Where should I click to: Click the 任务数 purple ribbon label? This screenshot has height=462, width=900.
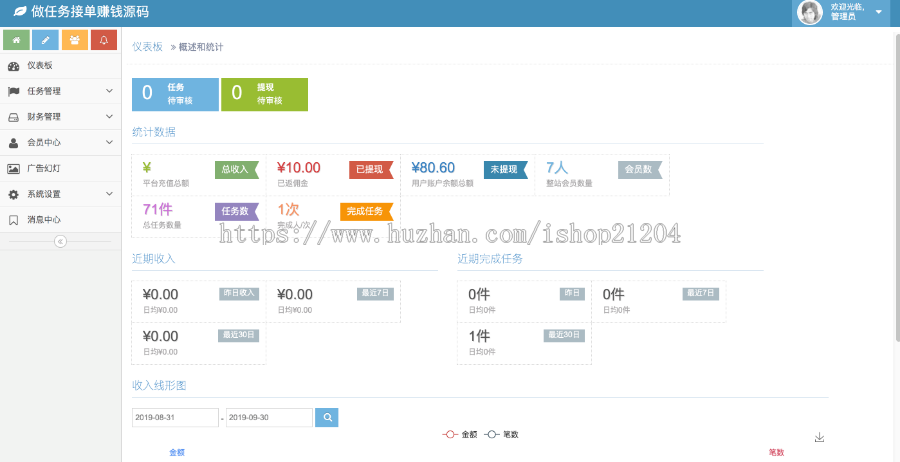(x=237, y=212)
